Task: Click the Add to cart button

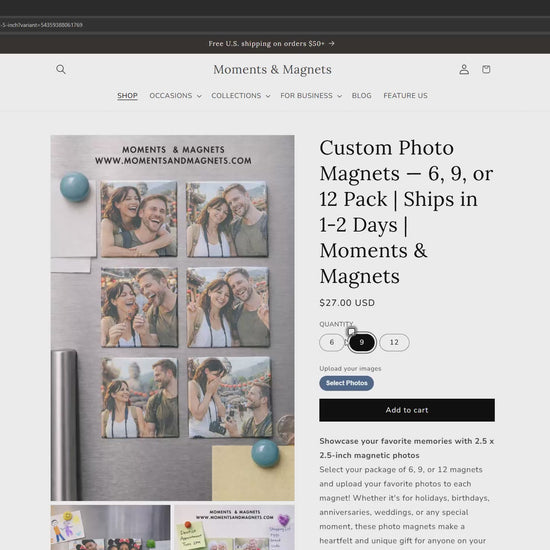Action: [407, 410]
